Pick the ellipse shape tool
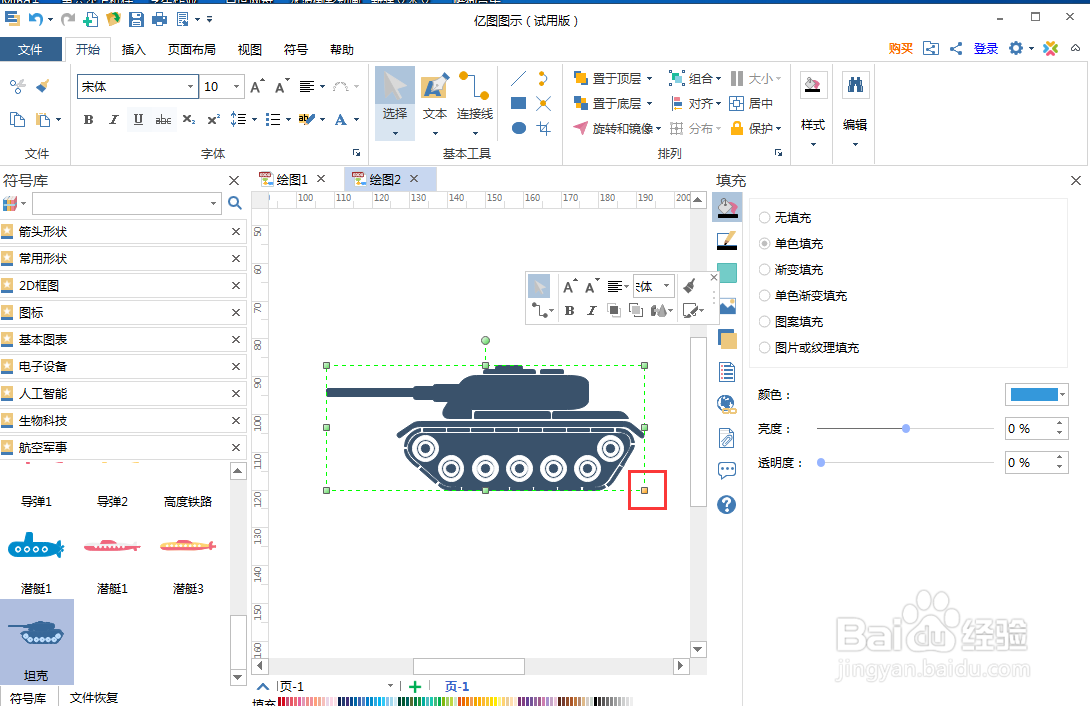Viewport: 1090px width, 706px height. [519, 128]
